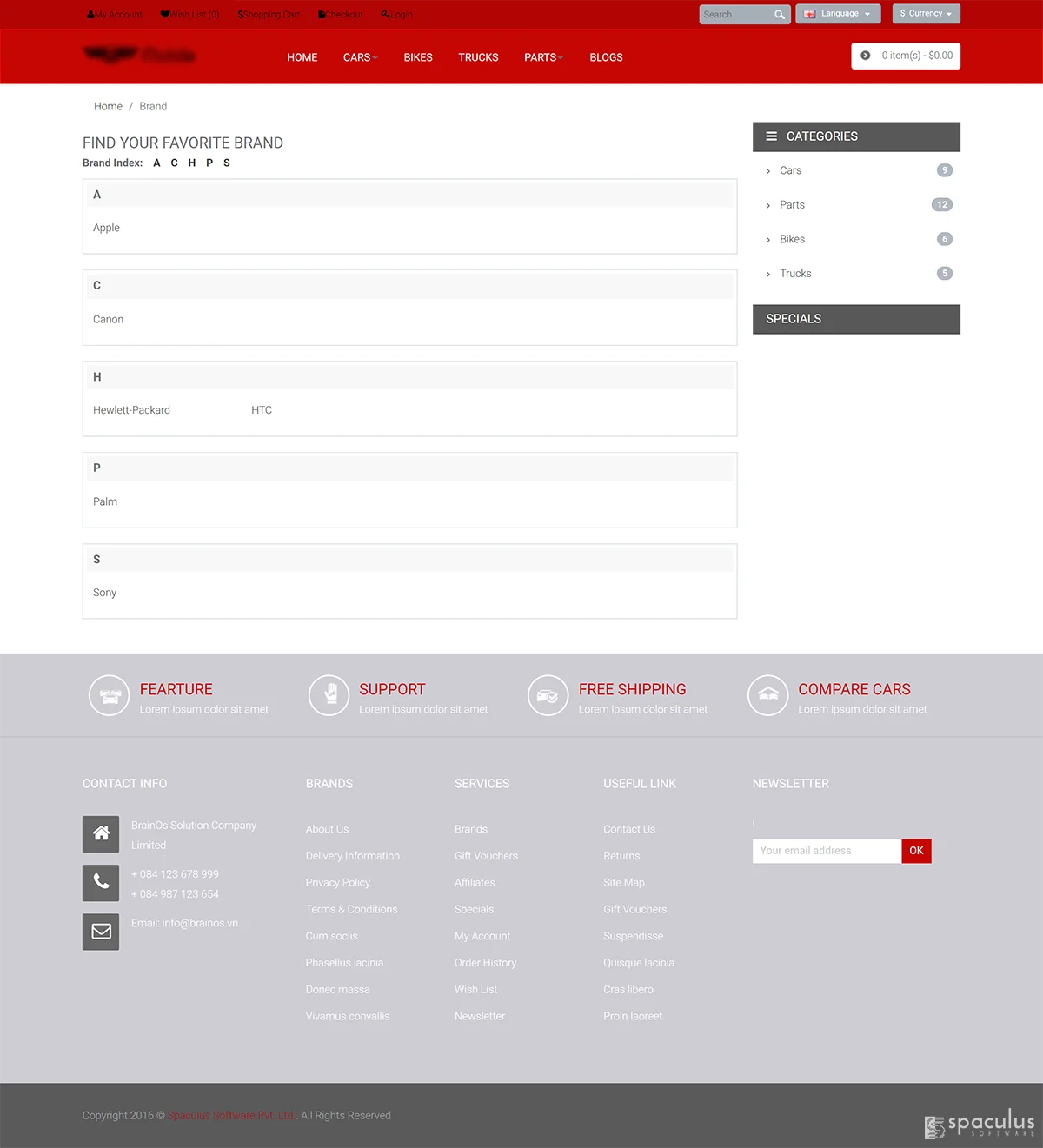Open the Apple brand page
This screenshot has height=1148, width=1043.
pos(106,228)
